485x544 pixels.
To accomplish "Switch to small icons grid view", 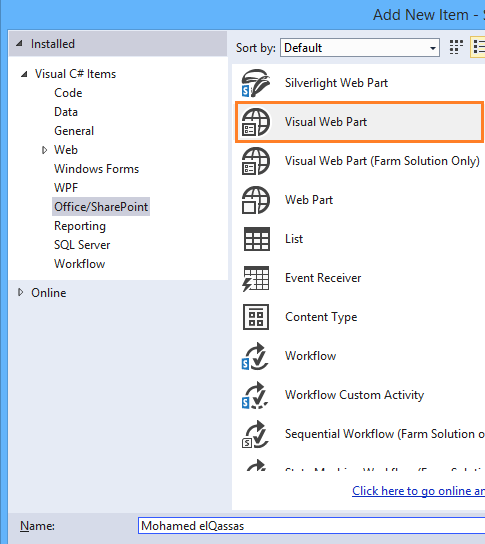I will pyautogui.click(x=456, y=47).
